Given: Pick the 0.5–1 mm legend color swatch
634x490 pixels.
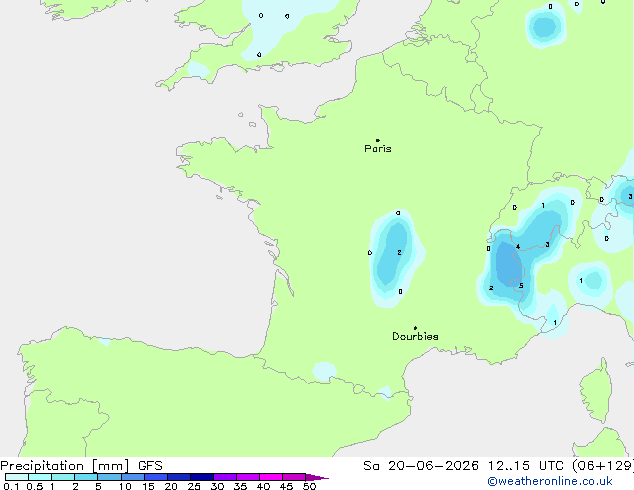Looking at the screenshot, I should coord(40,477).
